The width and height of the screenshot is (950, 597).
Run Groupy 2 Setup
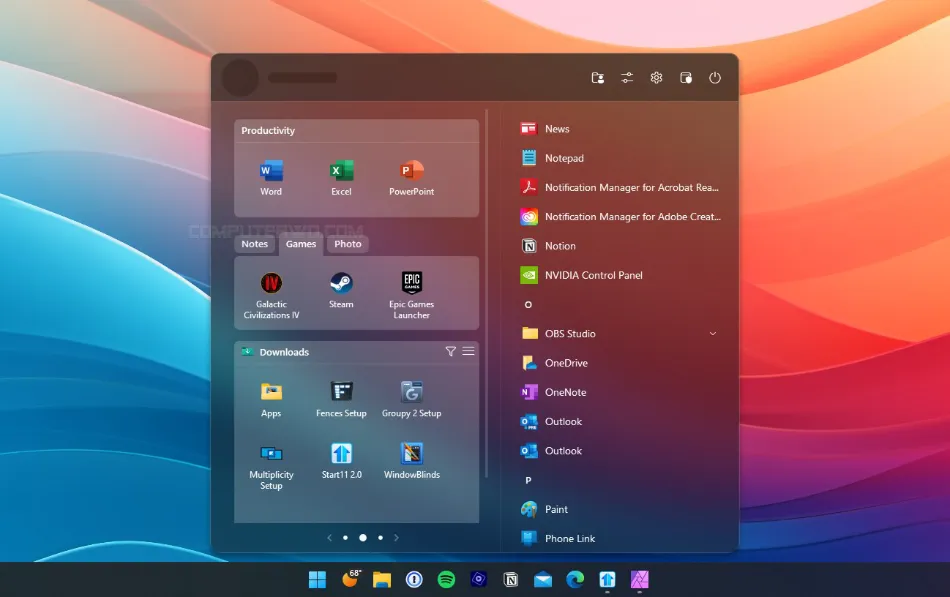click(411, 400)
